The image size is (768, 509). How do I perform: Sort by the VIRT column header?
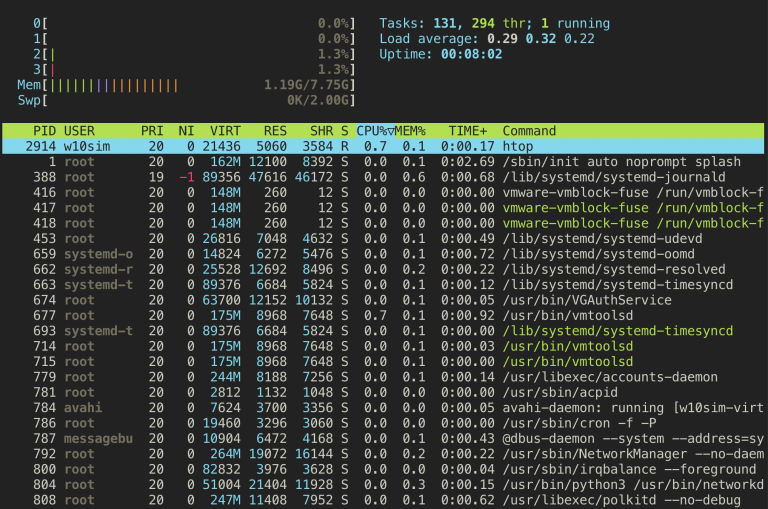225,131
